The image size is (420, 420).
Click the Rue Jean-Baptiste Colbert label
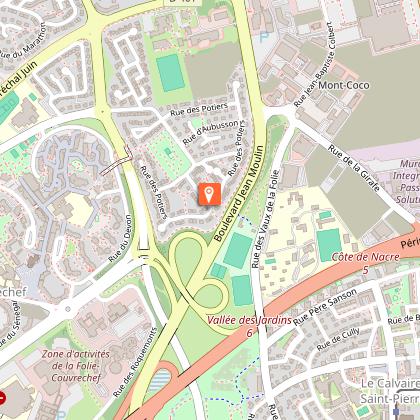pyautogui.click(x=314, y=64)
